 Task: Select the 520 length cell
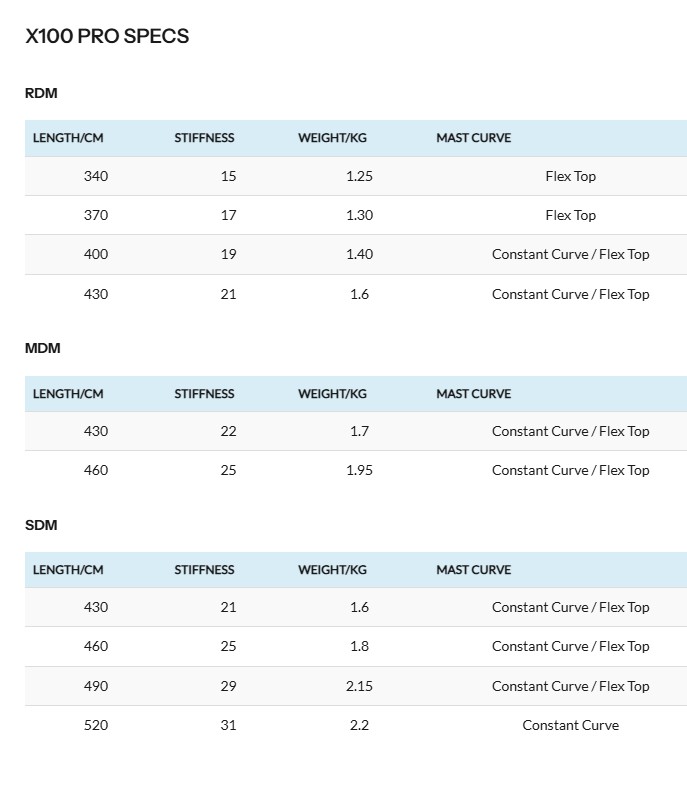pos(96,725)
